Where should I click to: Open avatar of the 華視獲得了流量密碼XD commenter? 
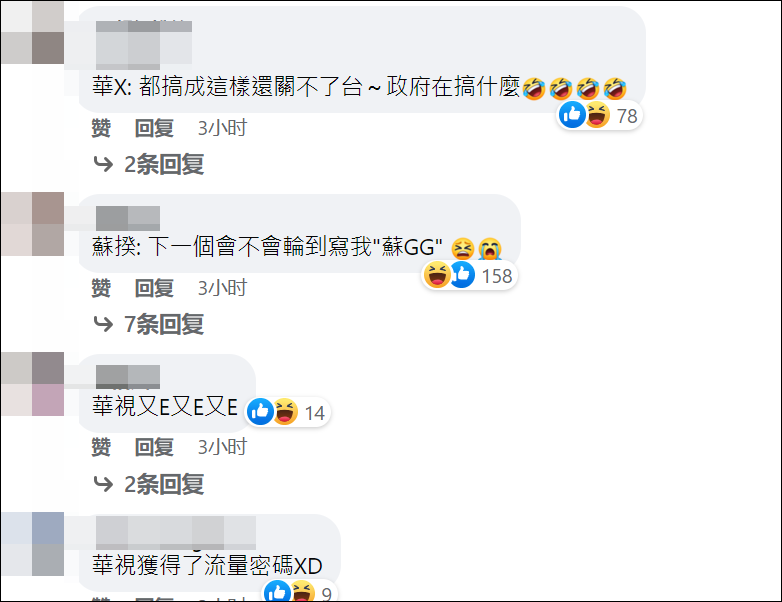pos(32,544)
